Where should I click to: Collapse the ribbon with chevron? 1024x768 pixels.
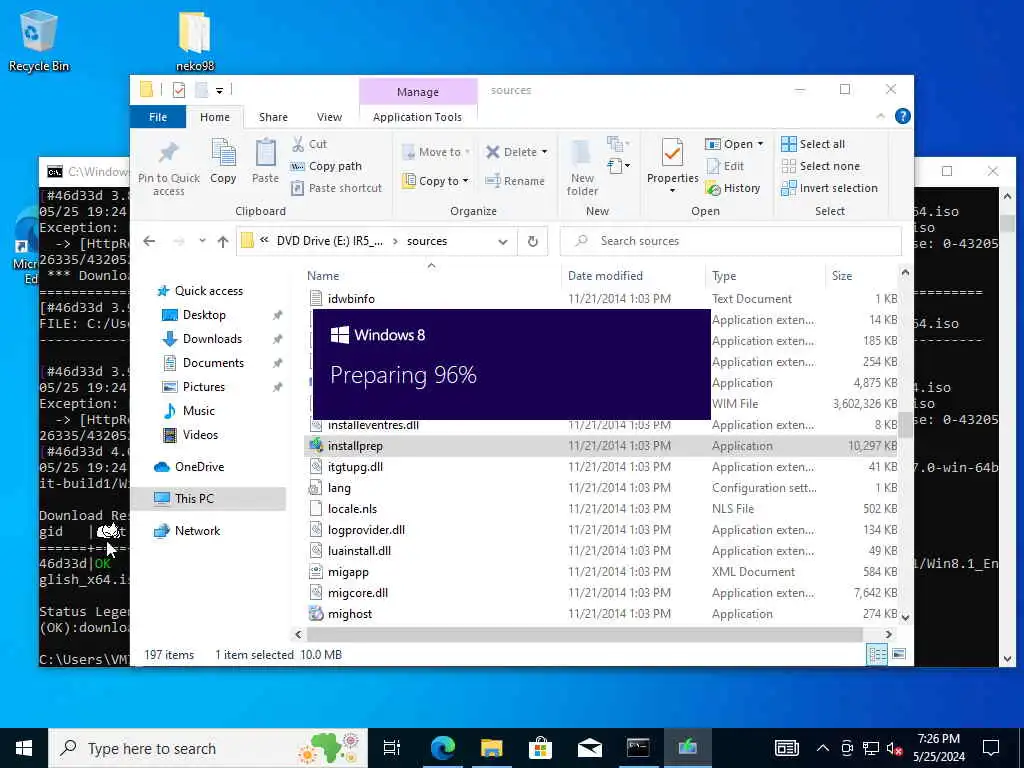click(x=880, y=116)
